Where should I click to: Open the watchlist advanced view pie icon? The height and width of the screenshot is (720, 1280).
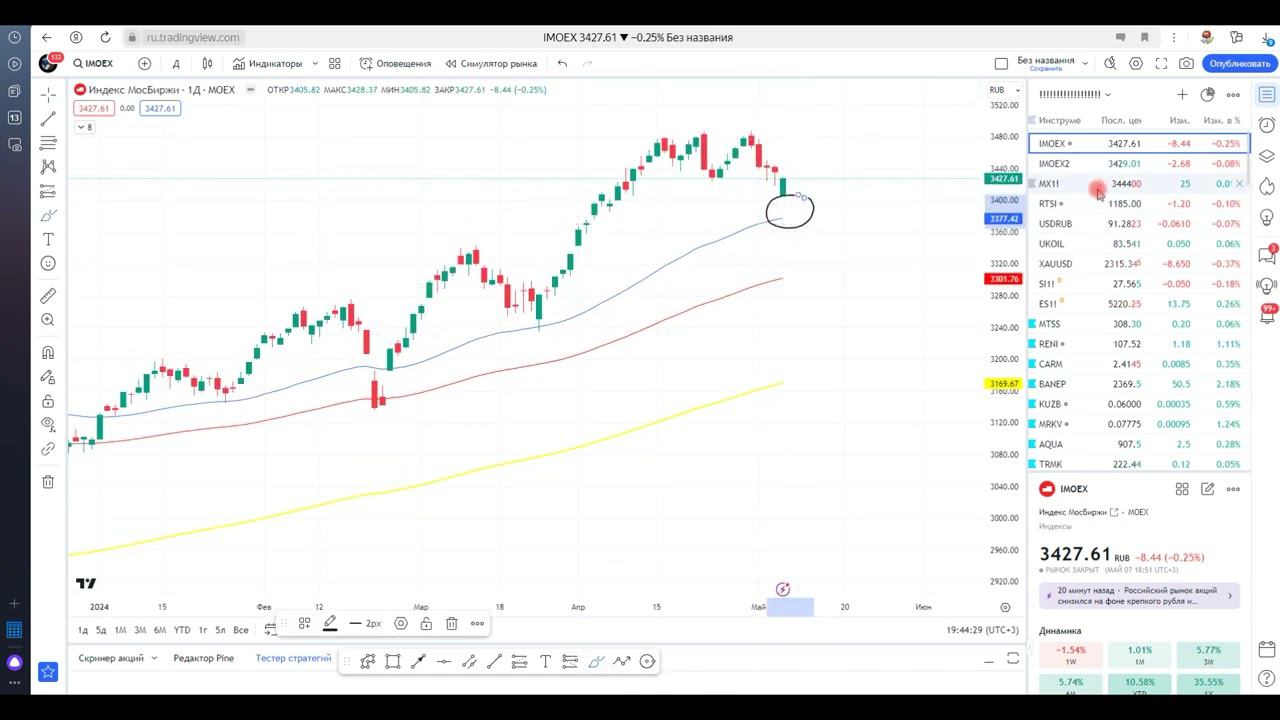pos(1207,94)
